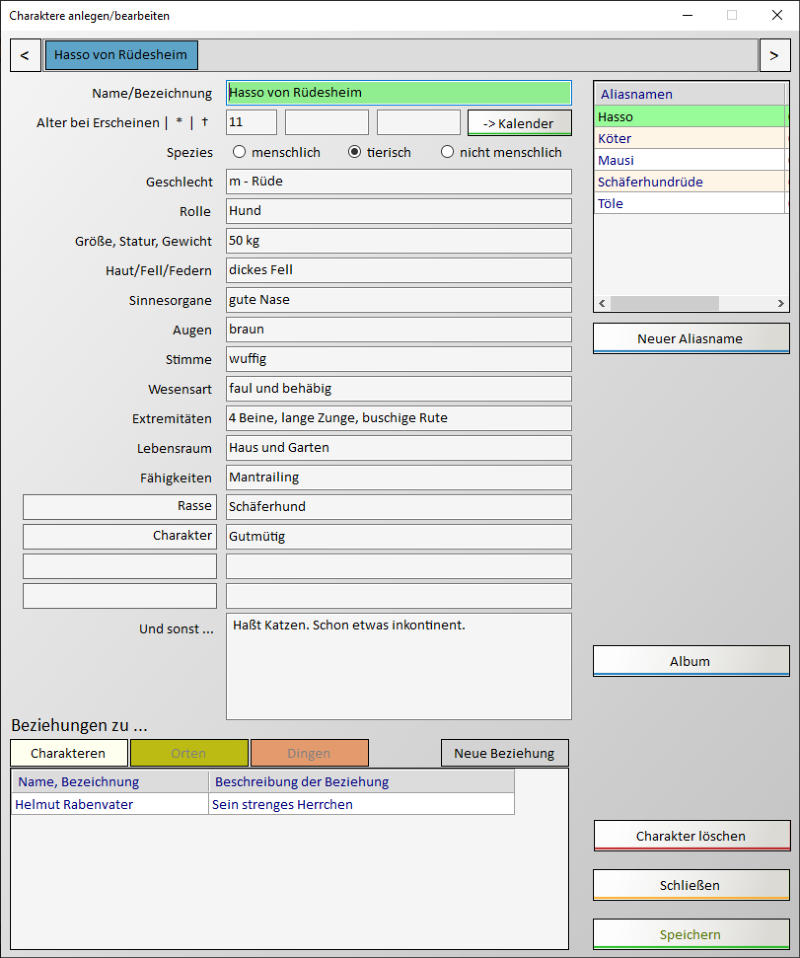
Task: Choose the 'nicht menschlich' radio option
Action: [447, 153]
